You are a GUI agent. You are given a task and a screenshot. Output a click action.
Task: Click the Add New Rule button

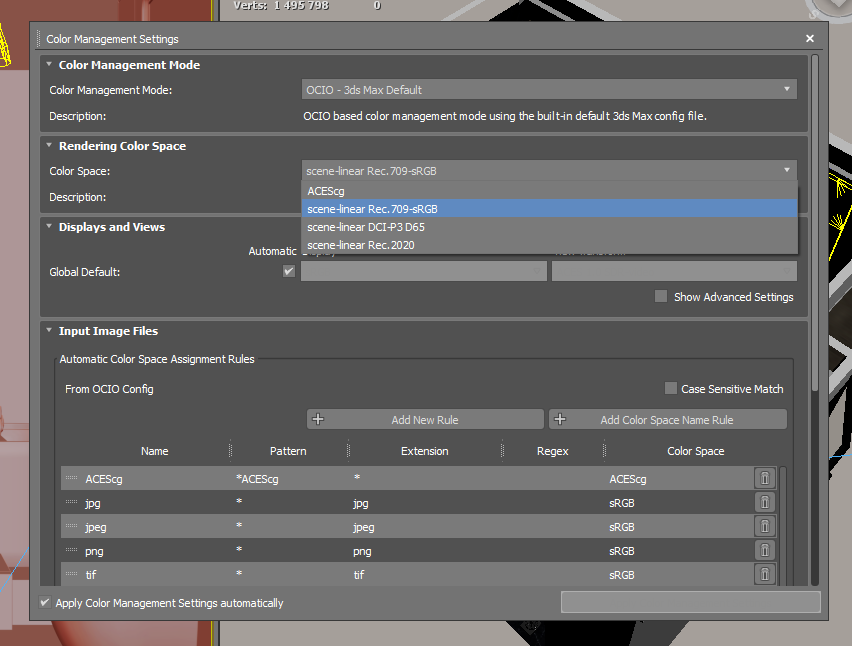point(425,419)
